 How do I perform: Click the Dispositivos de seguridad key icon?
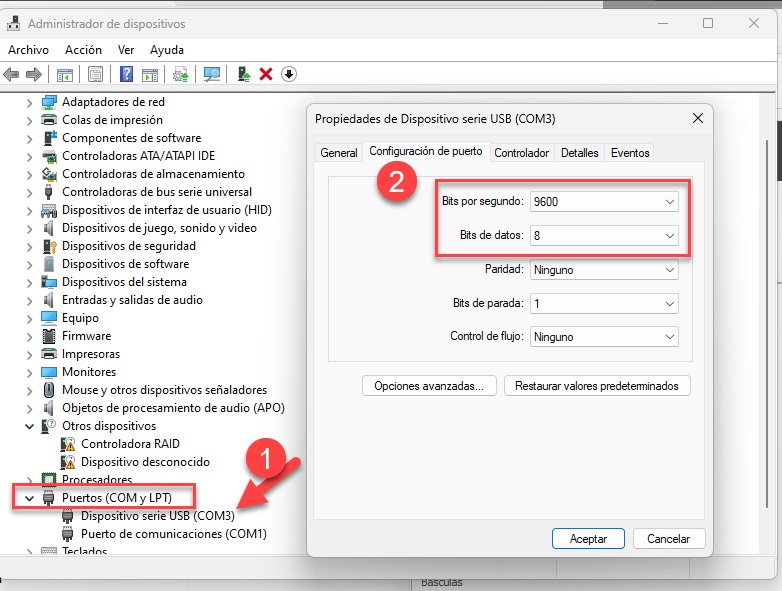point(49,246)
